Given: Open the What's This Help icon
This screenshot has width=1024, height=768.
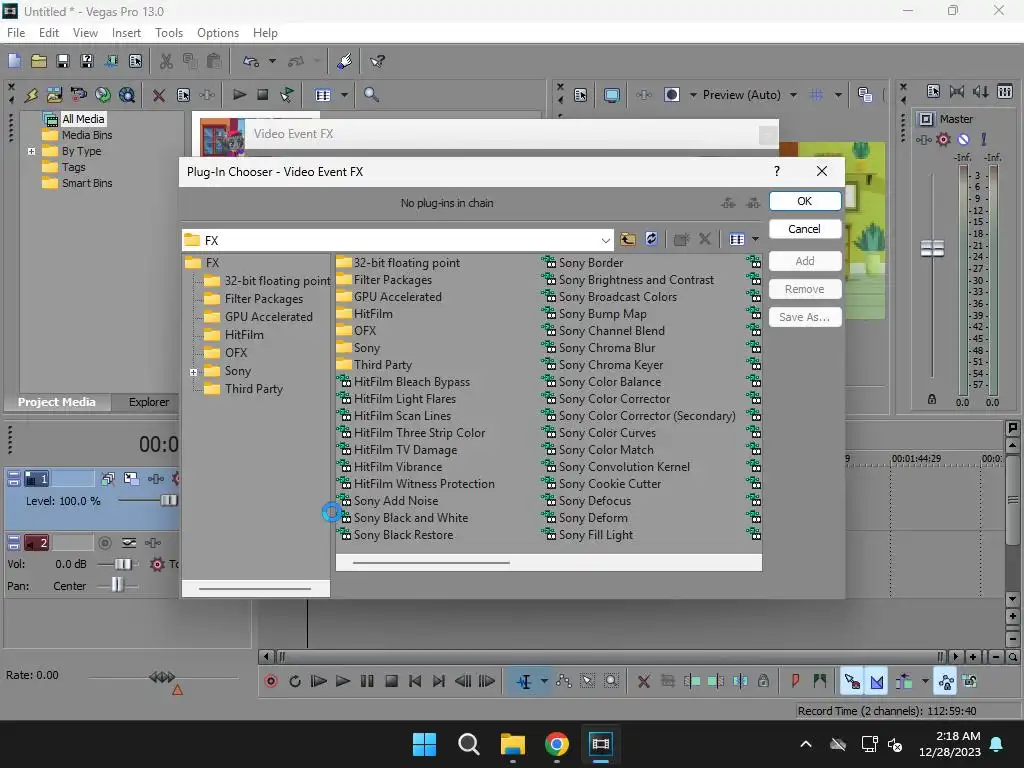Looking at the screenshot, I should point(377,61).
